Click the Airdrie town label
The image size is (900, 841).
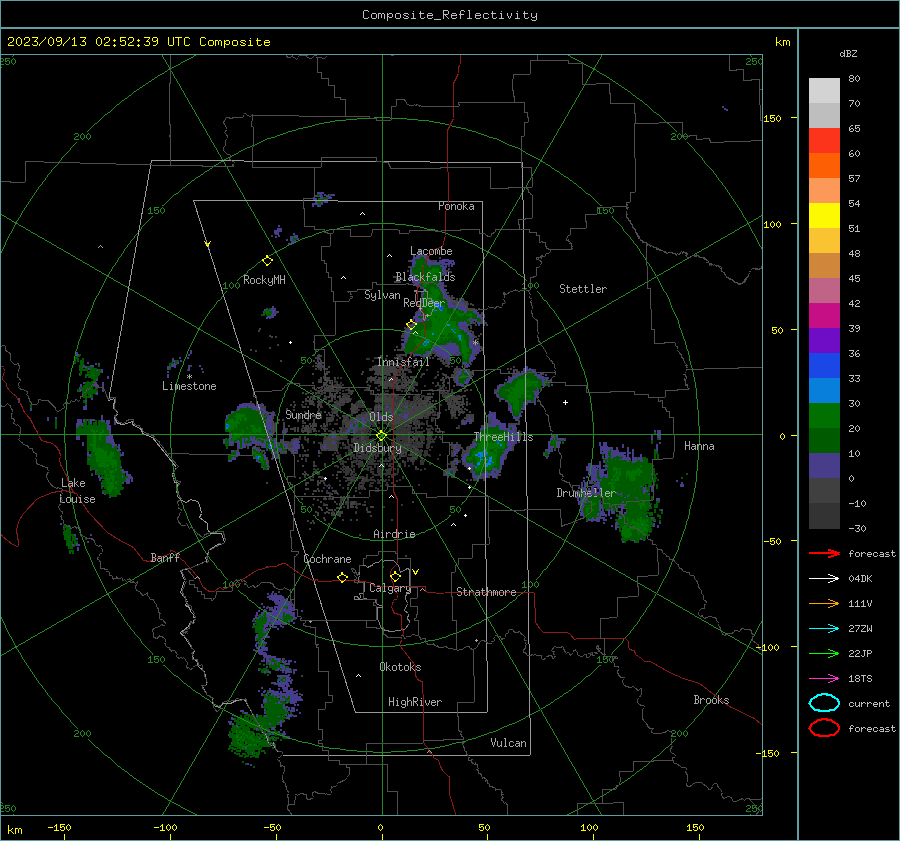[394, 534]
